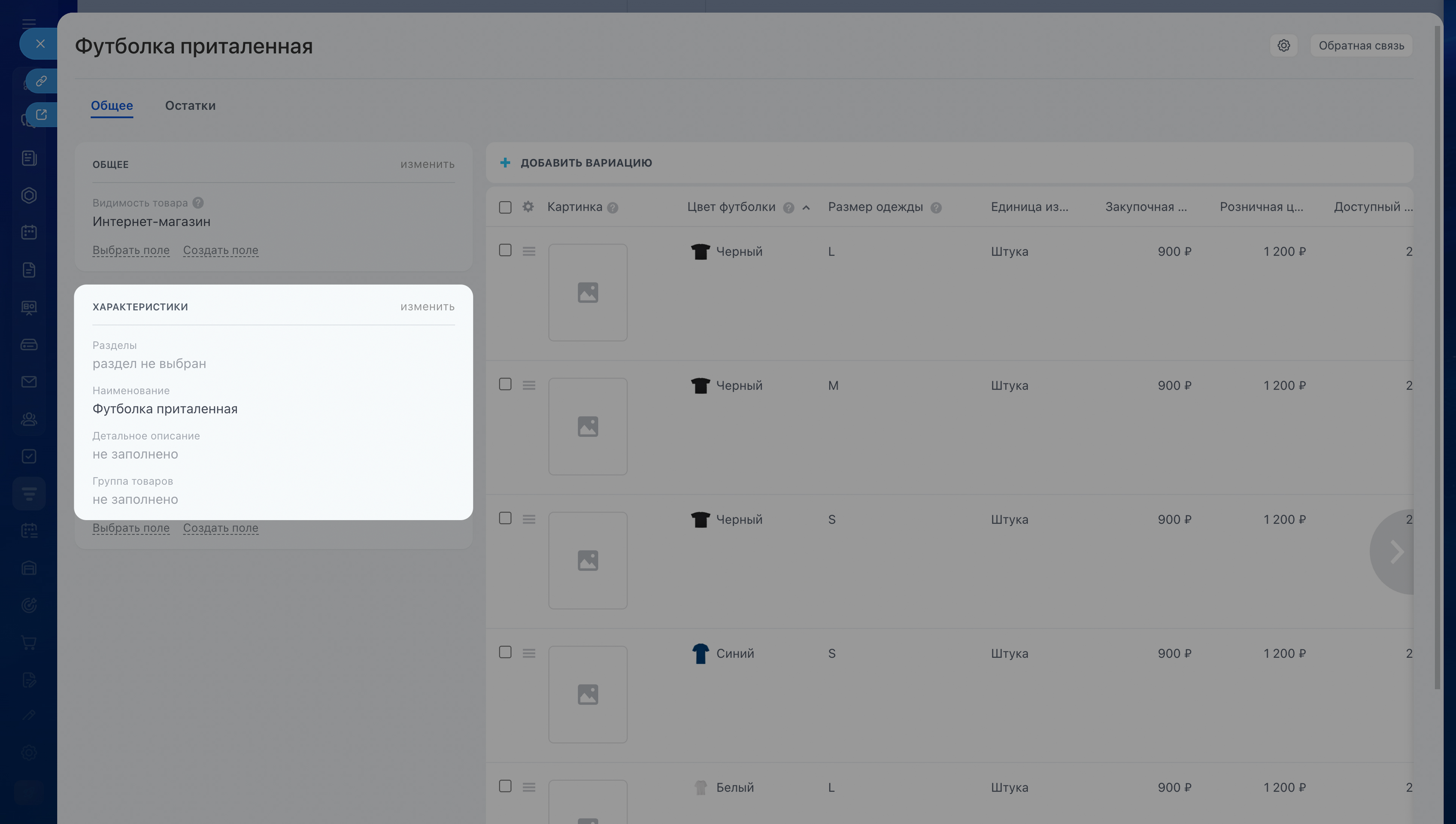
Task: Toggle the select-all checkbox in table header
Action: tap(505, 207)
